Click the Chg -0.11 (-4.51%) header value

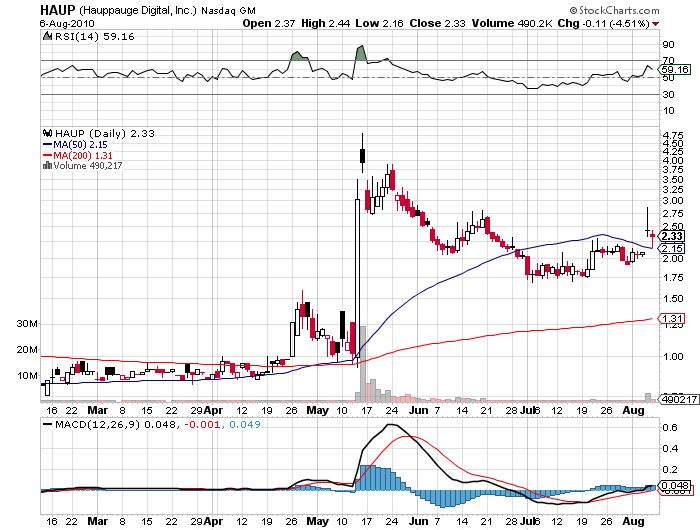tap(603, 23)
